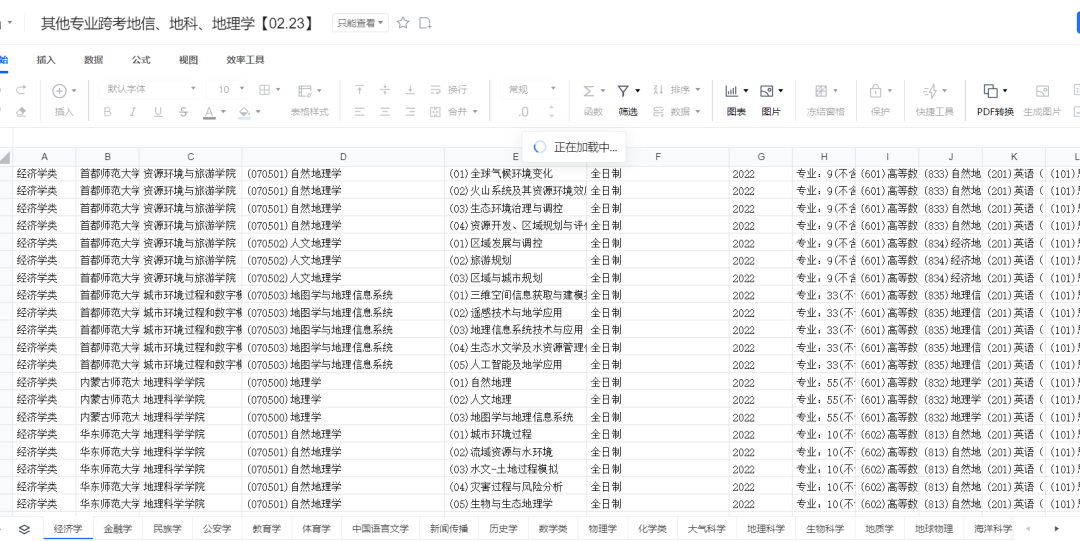The width and height of the screenshot is (1080, 541).
Task: Select column D header
Action: click(343, 157)
